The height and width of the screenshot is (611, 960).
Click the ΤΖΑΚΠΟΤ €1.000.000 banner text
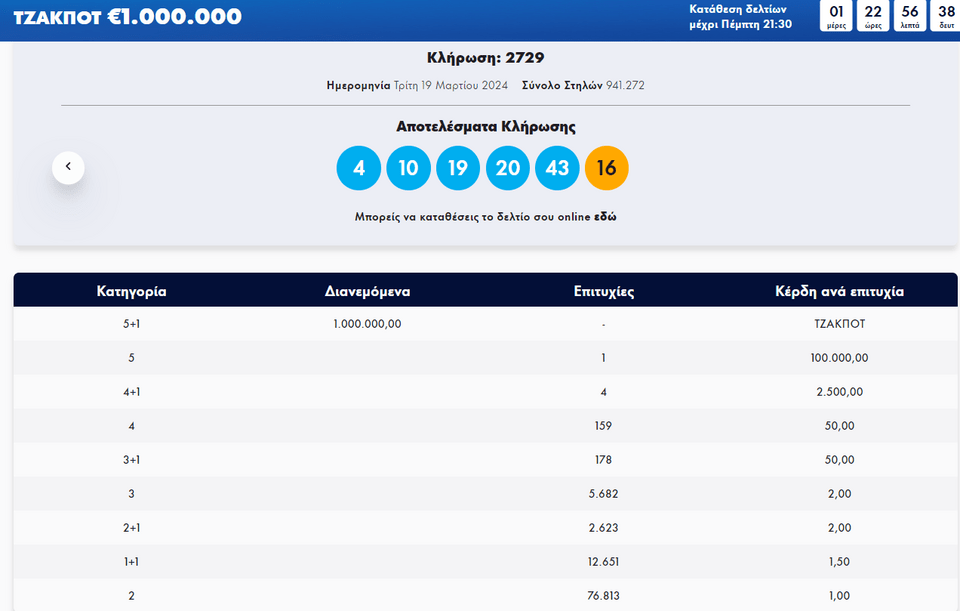pyautogui.click(x=127, y=17)
